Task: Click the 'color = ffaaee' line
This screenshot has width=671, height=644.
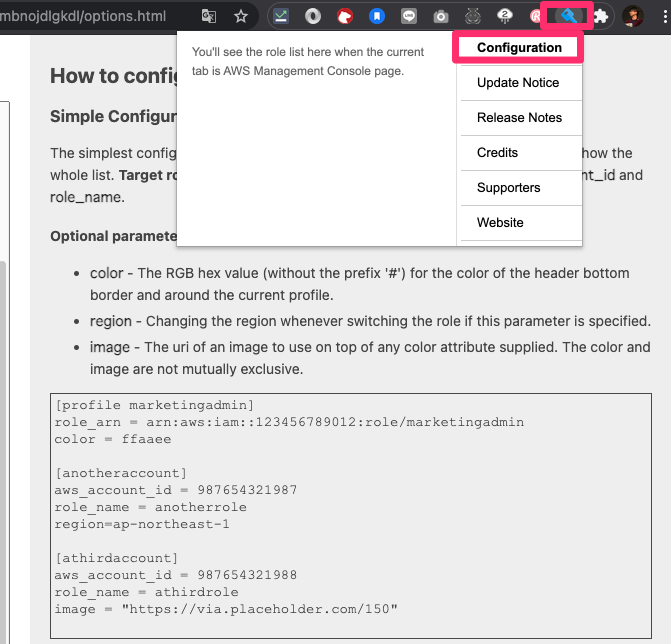Action: (113, 439)
